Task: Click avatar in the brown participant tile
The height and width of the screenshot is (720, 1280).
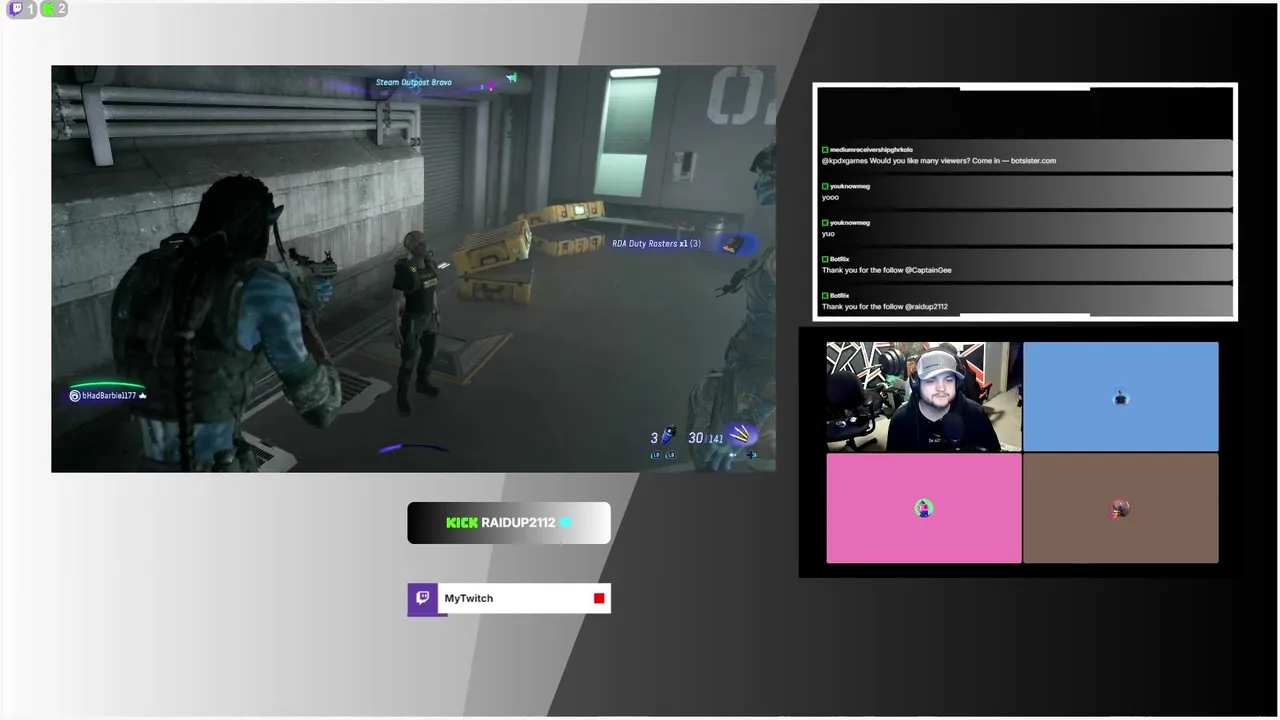Action: (1120, 509)
